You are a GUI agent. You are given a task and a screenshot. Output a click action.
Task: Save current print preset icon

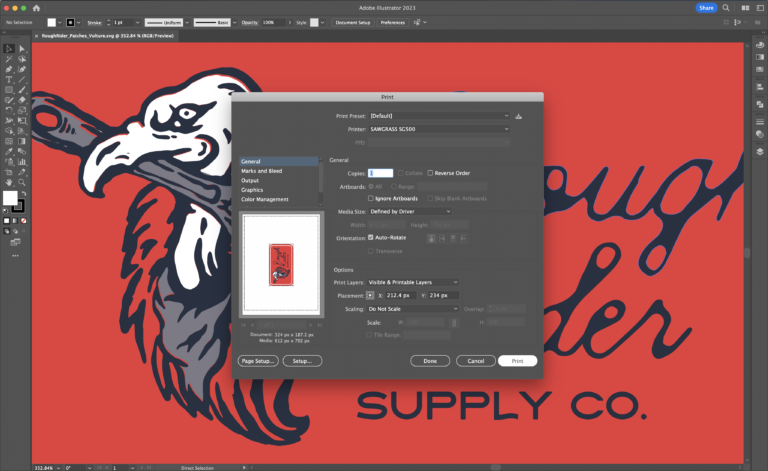tap(519, 116)
